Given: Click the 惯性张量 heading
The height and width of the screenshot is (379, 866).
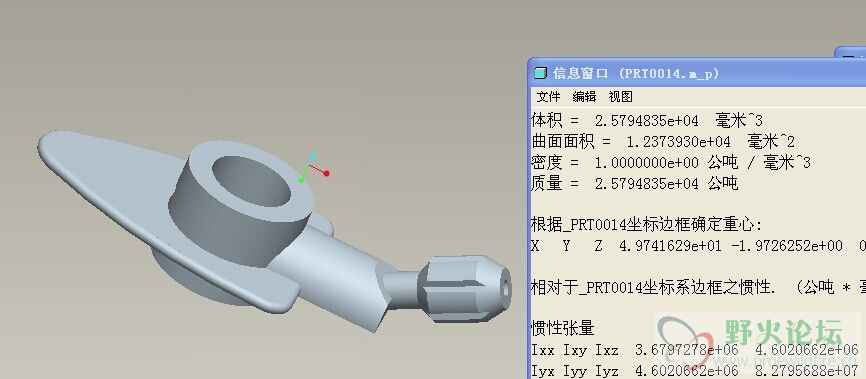Looking at the screenshot, I should click(x=563, y=328).
